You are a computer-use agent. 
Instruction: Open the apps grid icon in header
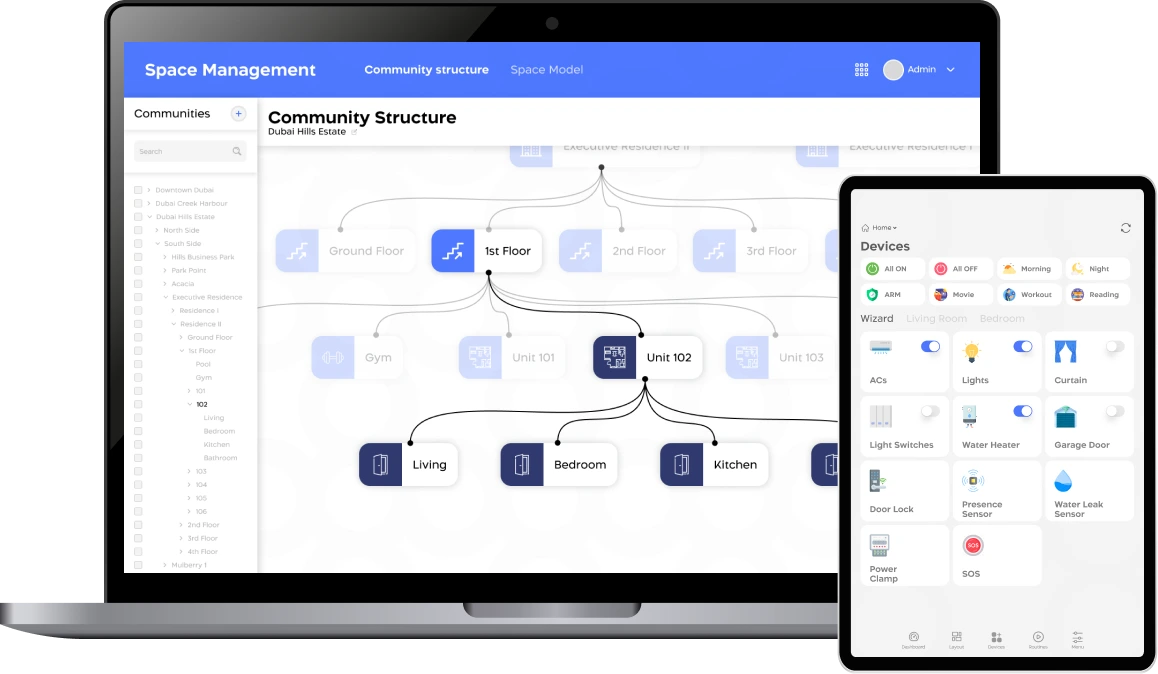861,70
